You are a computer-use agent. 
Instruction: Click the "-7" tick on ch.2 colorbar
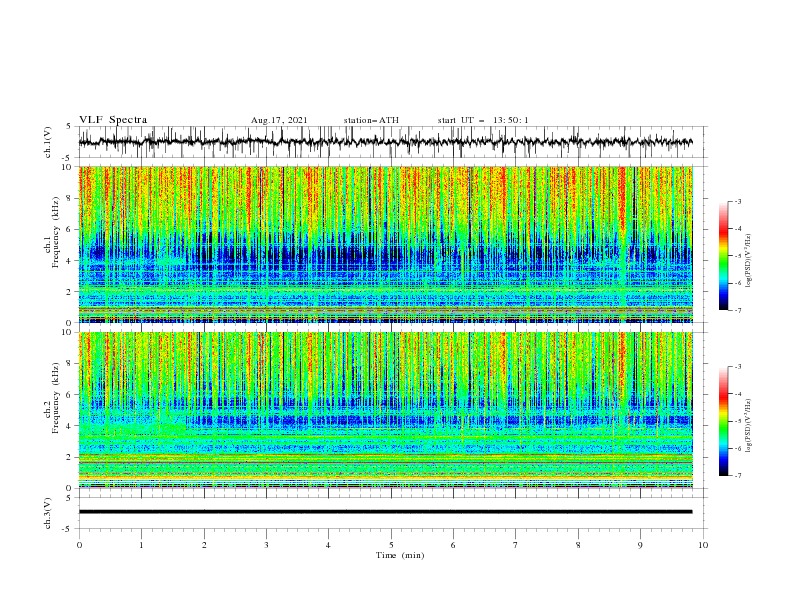click(737, 476)
